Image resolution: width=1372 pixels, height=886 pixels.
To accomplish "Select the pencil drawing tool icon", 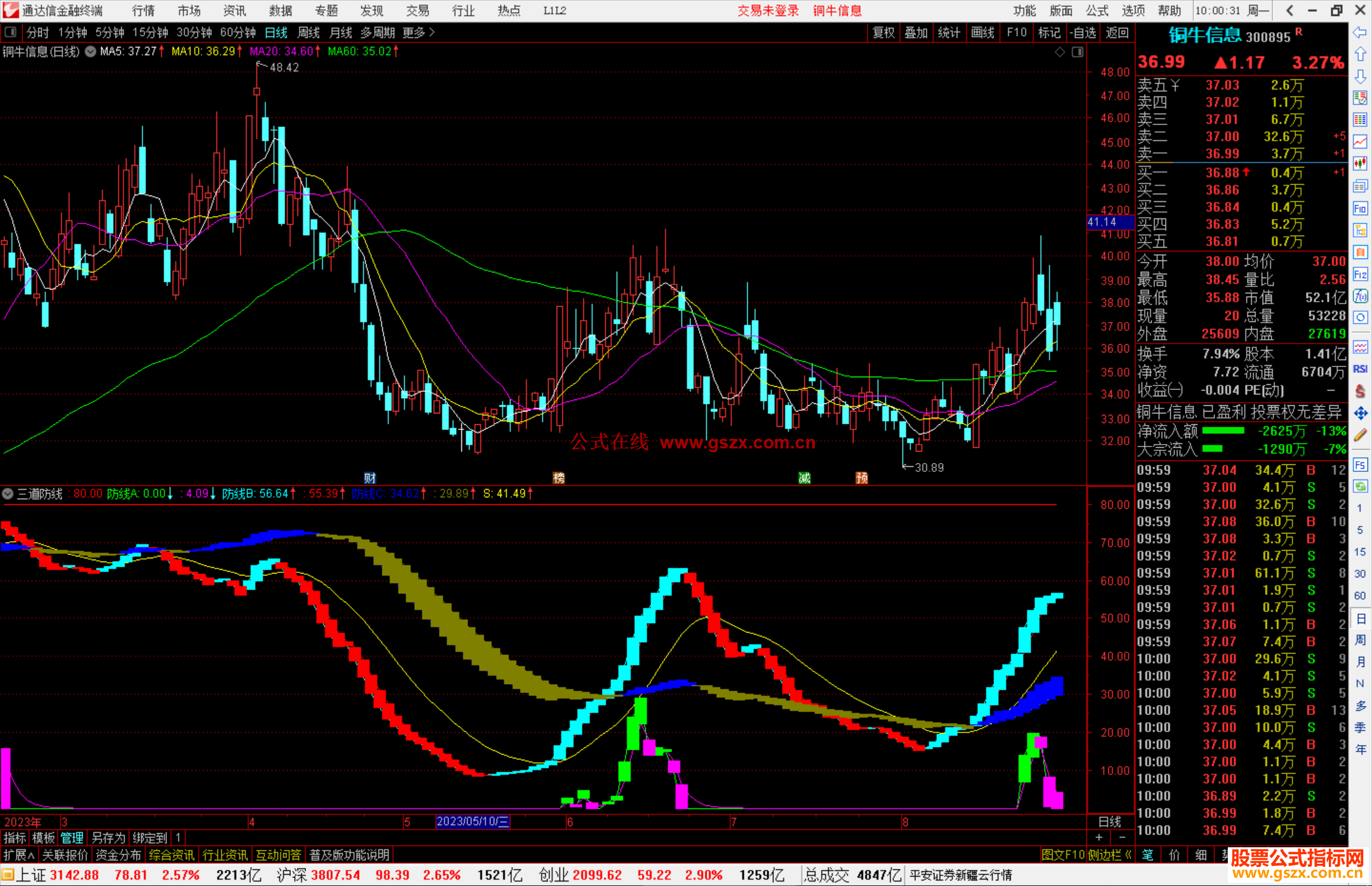I will point(1360,436).
